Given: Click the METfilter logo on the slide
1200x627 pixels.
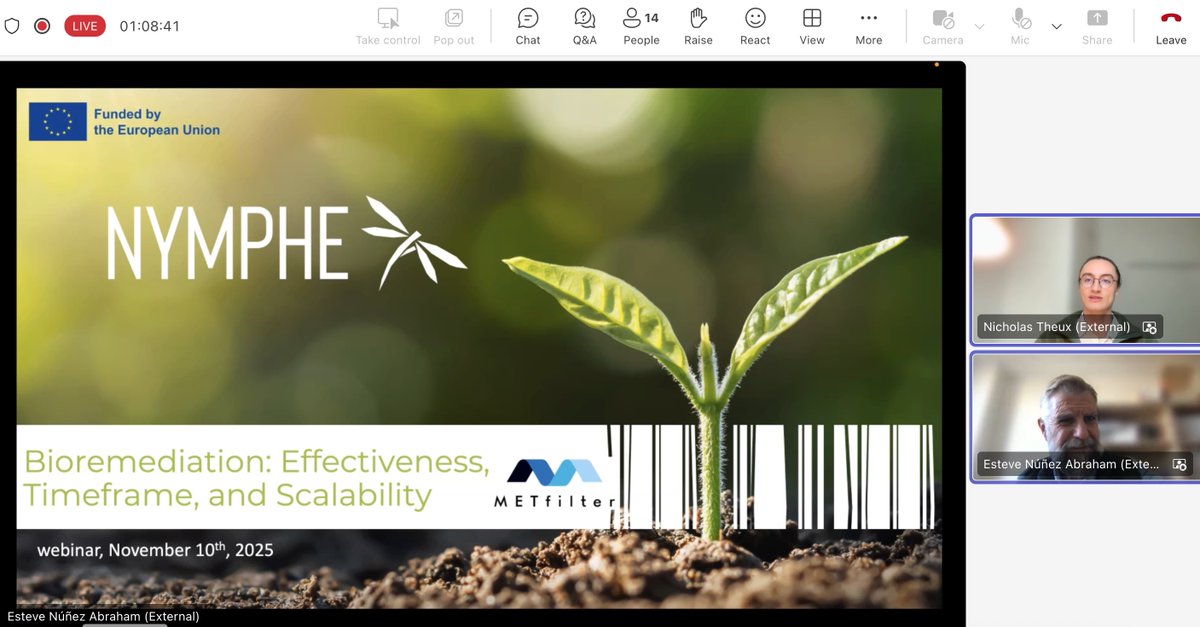Looking at the screenshot, I should click(x=555, y=483).
